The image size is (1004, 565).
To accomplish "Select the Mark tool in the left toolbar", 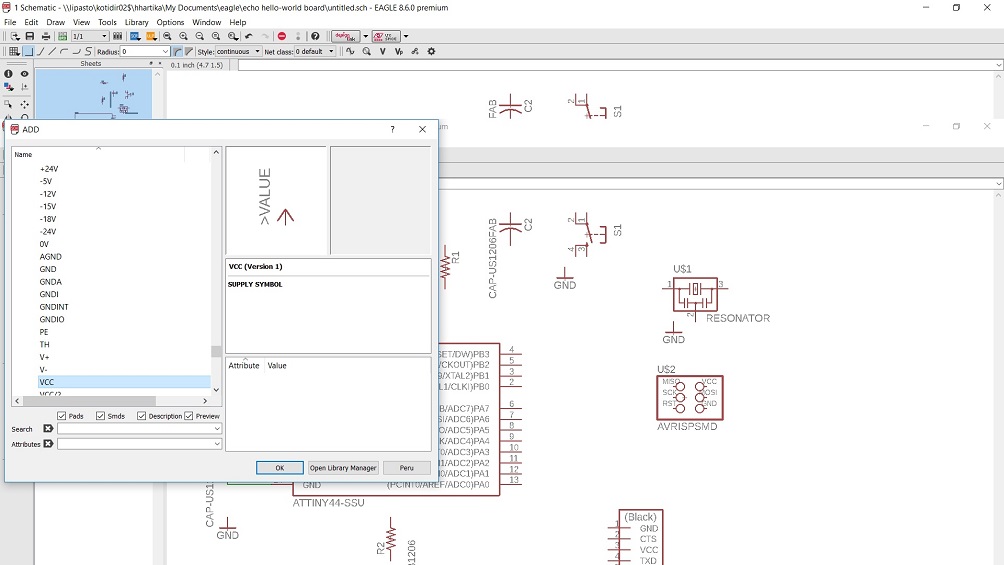I will pyautogui.click(x=24, y=87).
